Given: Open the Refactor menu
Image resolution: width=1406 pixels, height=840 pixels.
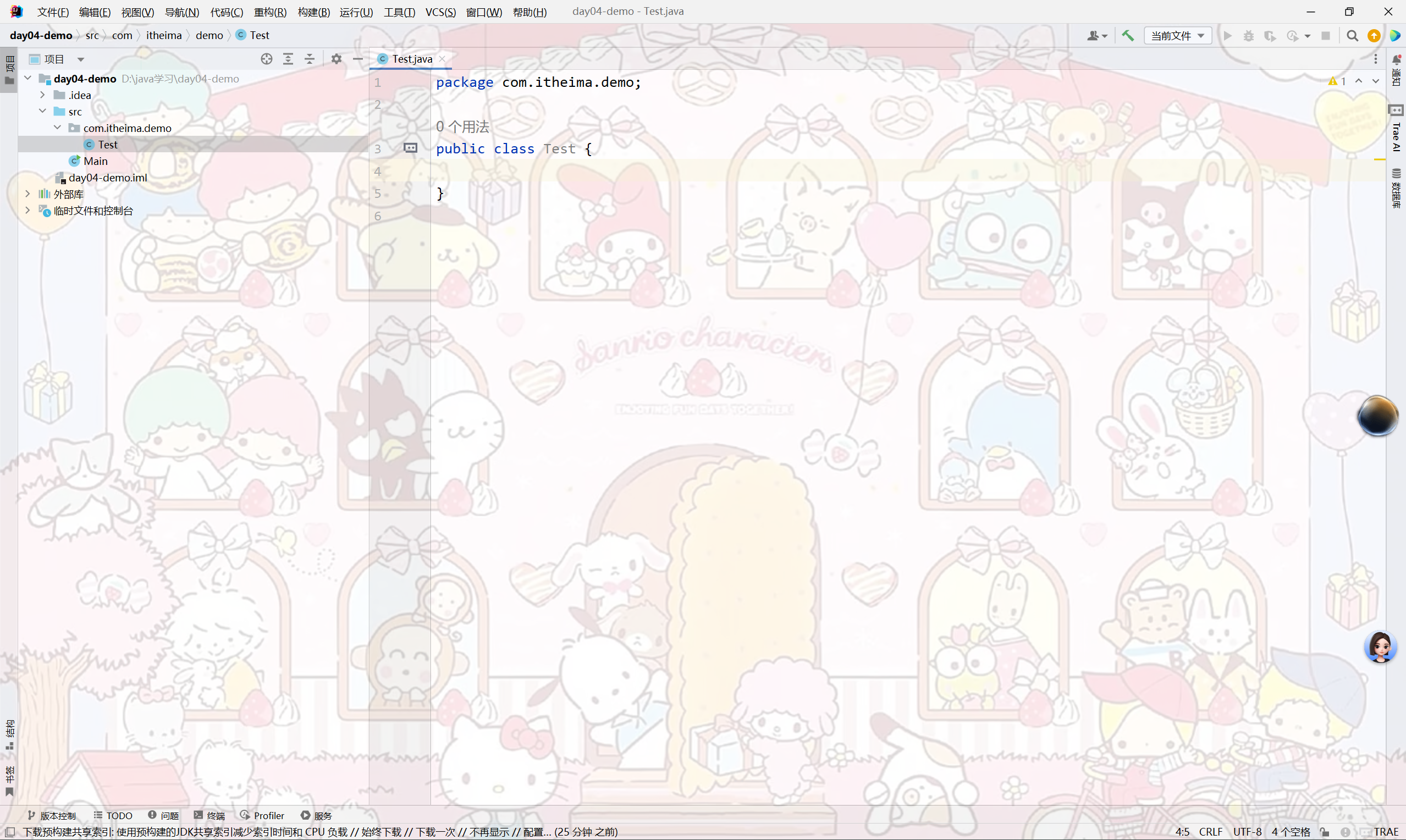Looking at the screenshot, I should [x=270, y=12].
